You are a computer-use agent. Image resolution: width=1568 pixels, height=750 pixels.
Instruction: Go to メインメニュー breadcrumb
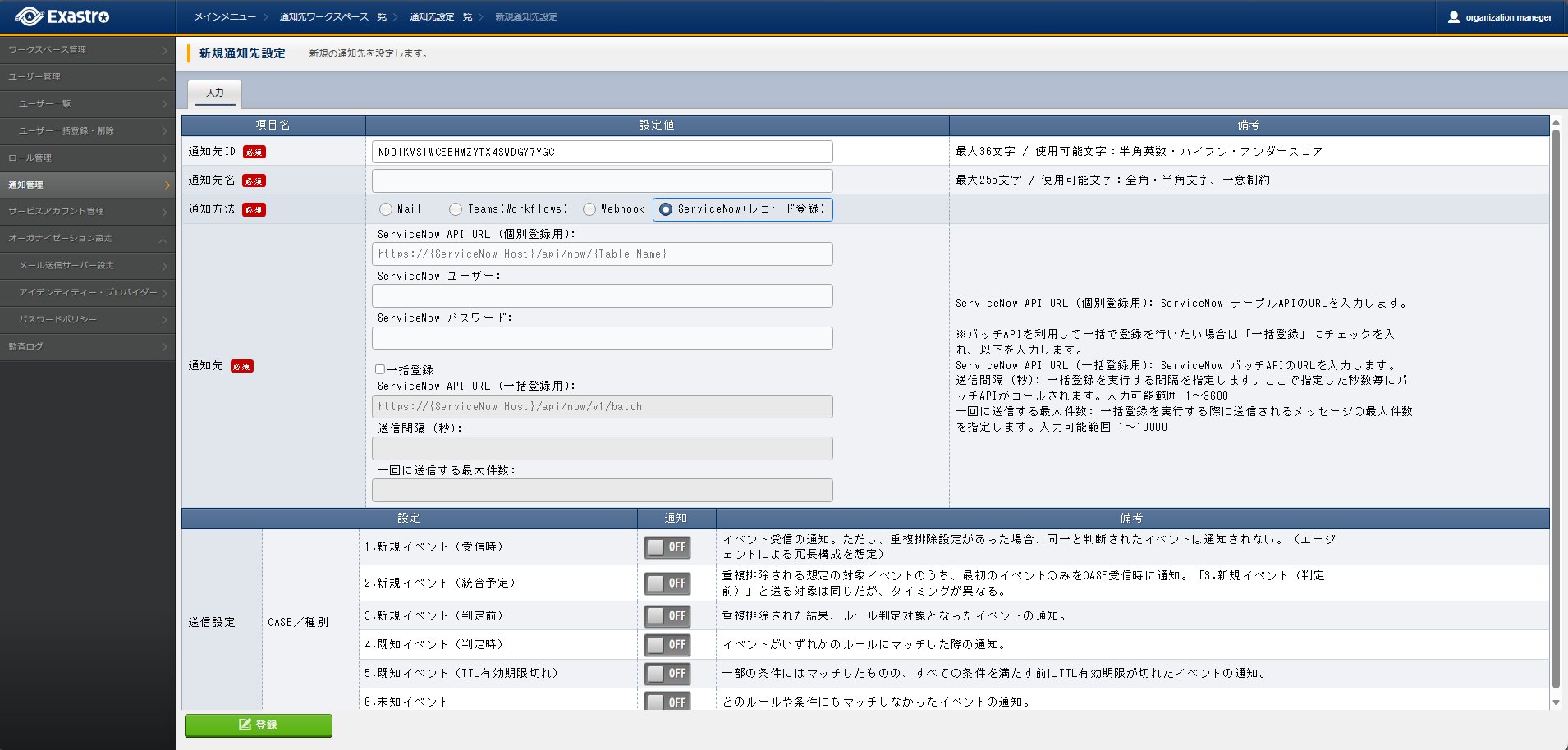[225, 17]
